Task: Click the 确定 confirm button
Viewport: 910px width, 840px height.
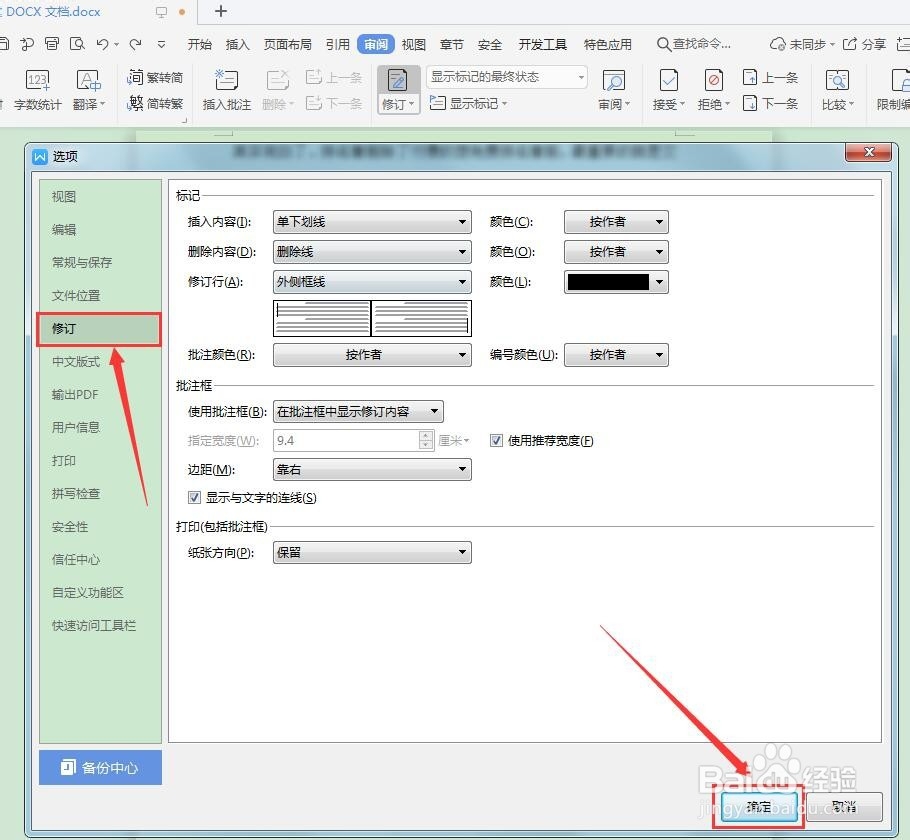Action: click(757, 806)
